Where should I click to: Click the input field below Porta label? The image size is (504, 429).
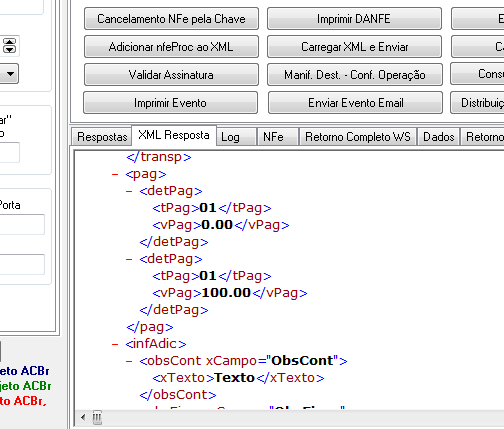pyautogui.click(x=22, y=224)
